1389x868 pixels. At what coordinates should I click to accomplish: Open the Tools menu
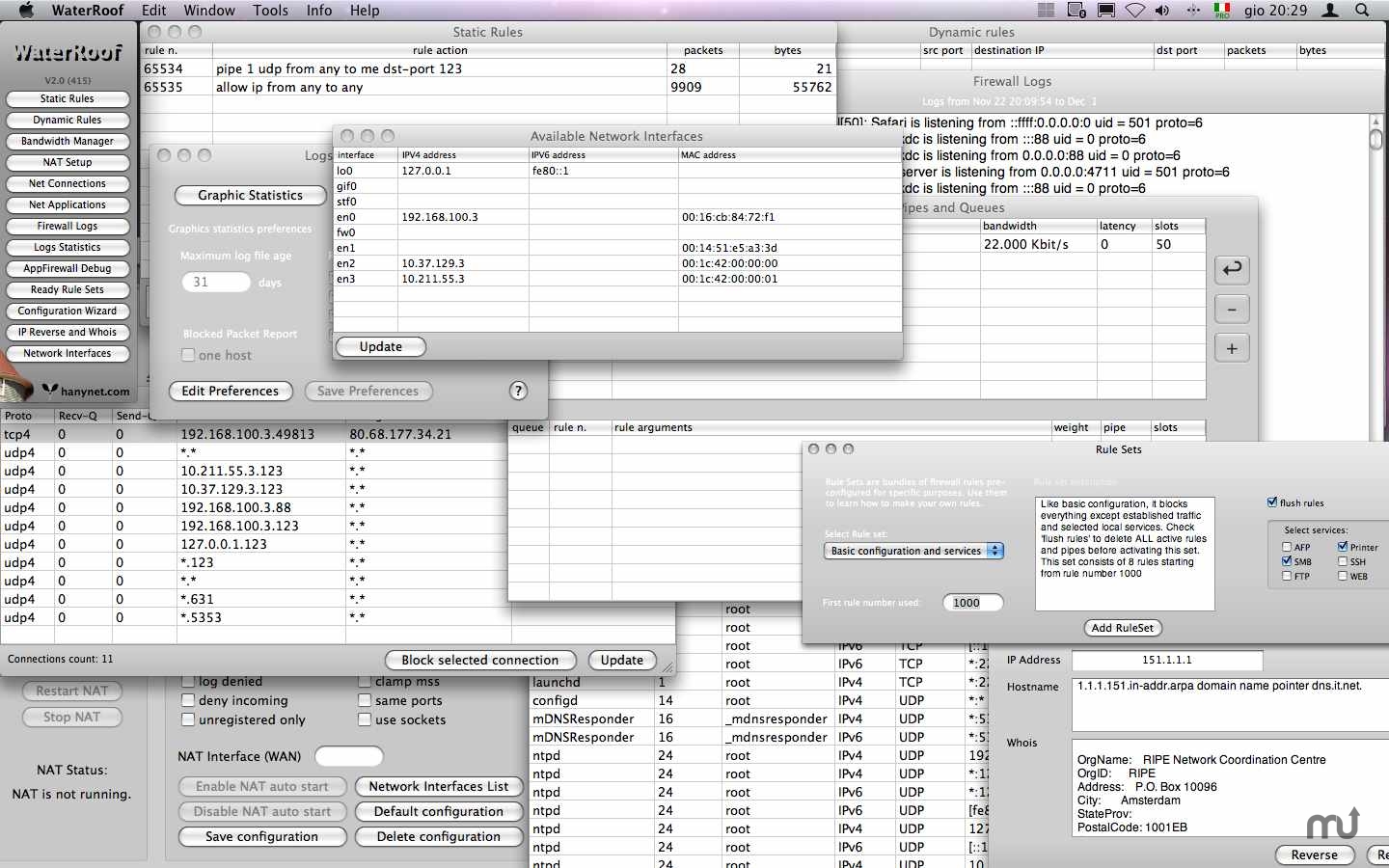coord(271,10)
